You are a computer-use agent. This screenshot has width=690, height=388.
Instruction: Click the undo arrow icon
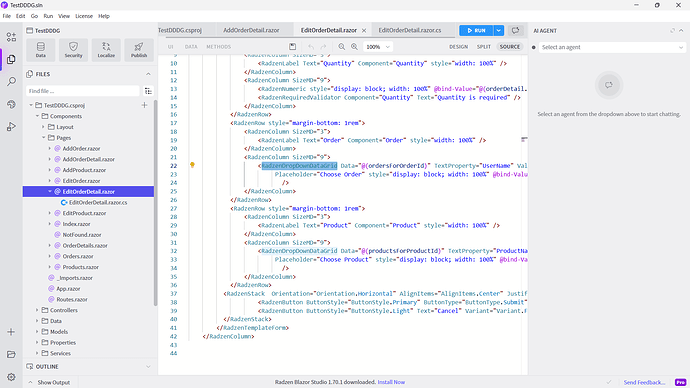click(x=311, y=47)
